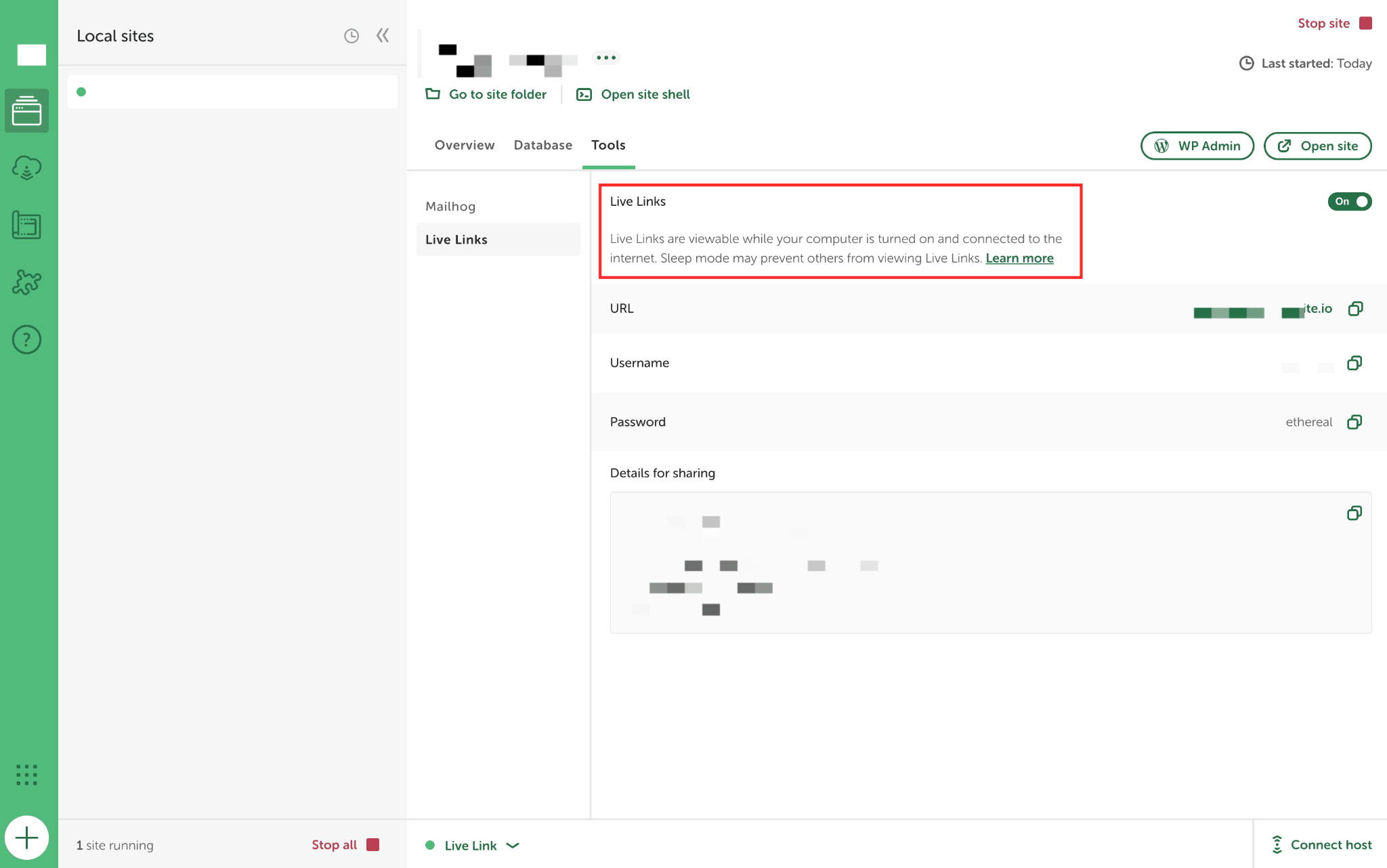Click the collapse sidebar arrow icon
1387x868 pixels.
pos(382,35)
